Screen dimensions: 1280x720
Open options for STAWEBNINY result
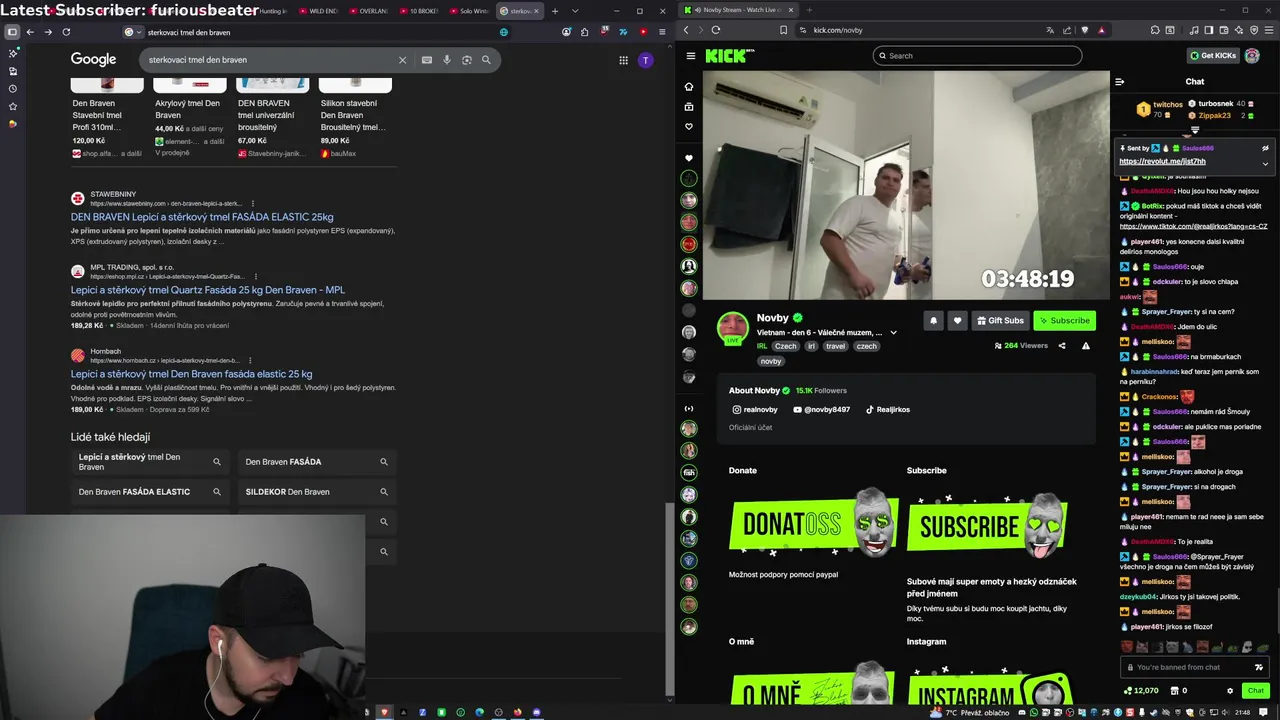click(253, 203)
